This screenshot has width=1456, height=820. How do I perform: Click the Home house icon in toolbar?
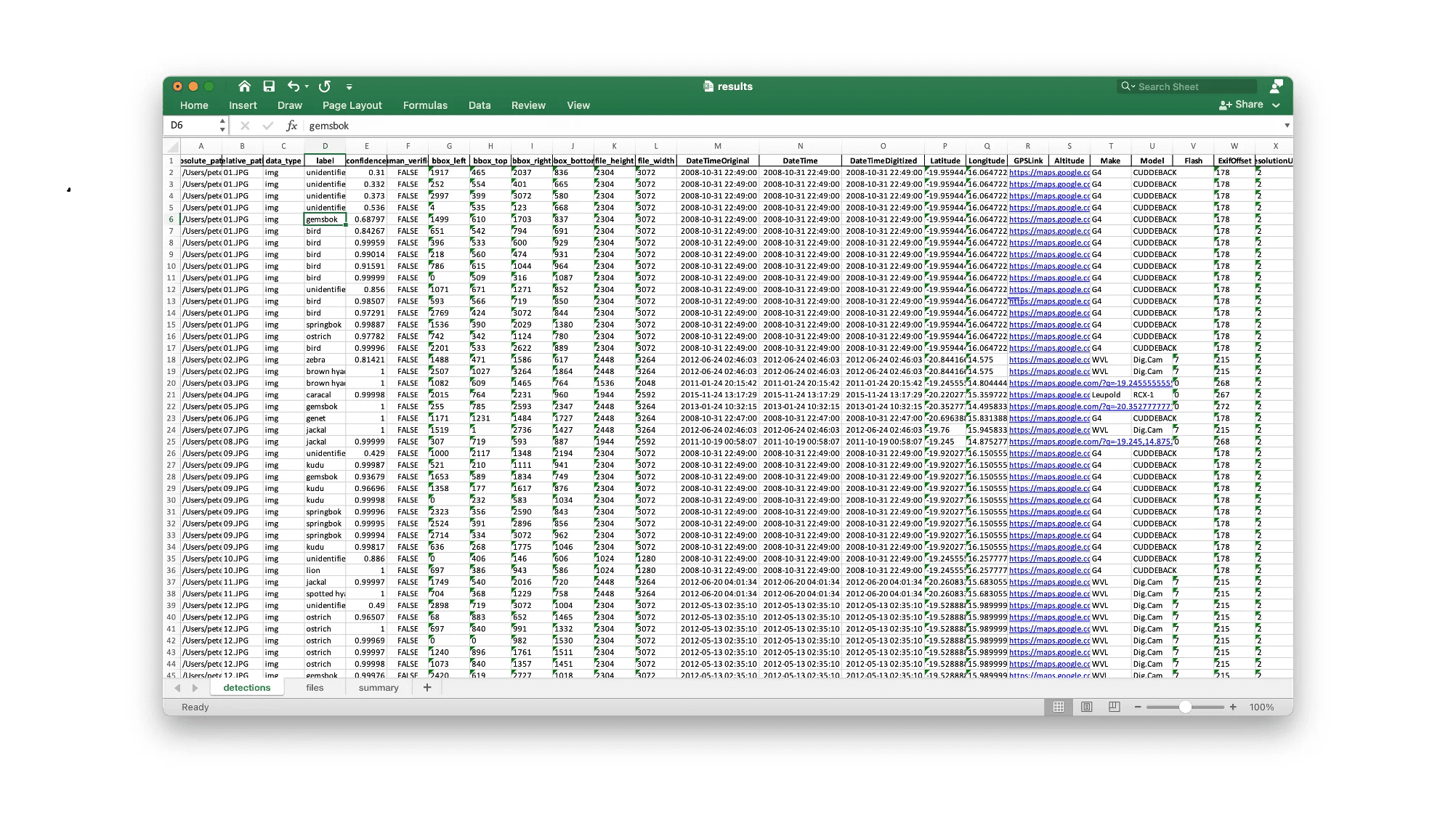pos(244,86)
